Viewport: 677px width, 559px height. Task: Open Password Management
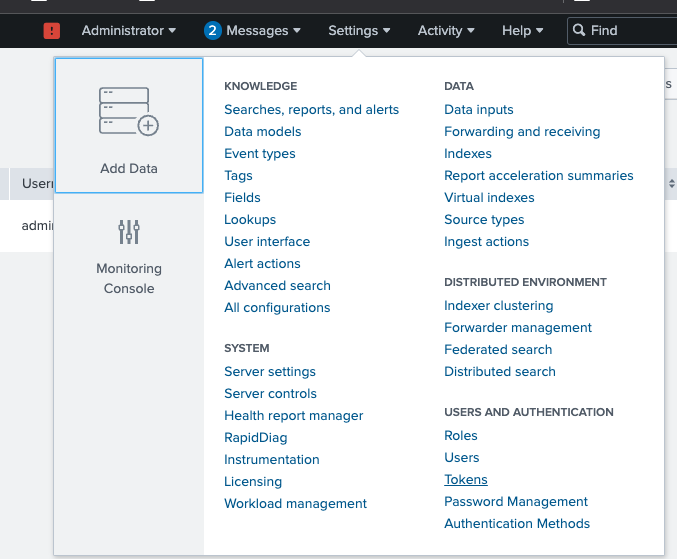(516, 502)
